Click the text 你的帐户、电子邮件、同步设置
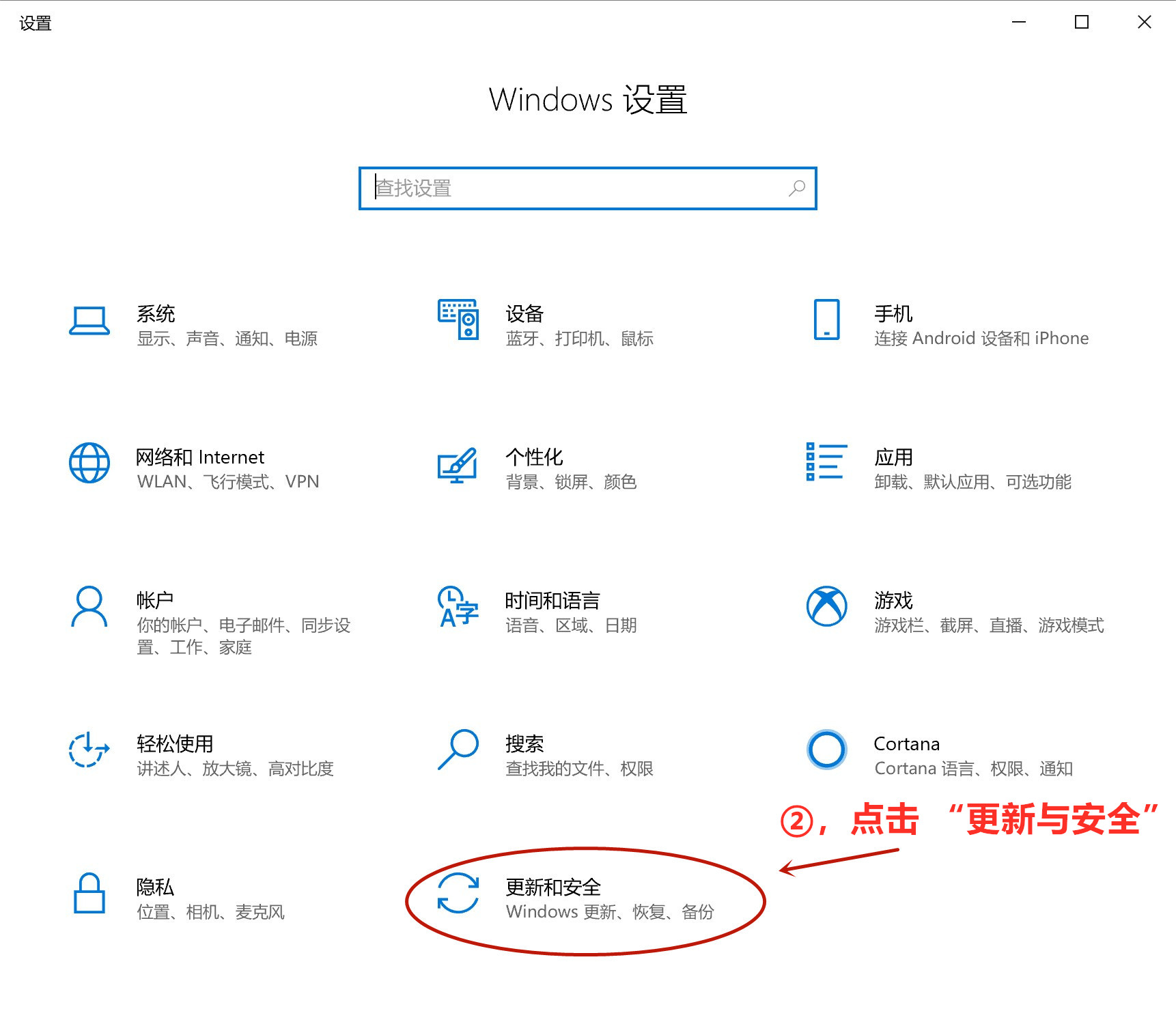 pyautogui.click(x=244, y=636)
